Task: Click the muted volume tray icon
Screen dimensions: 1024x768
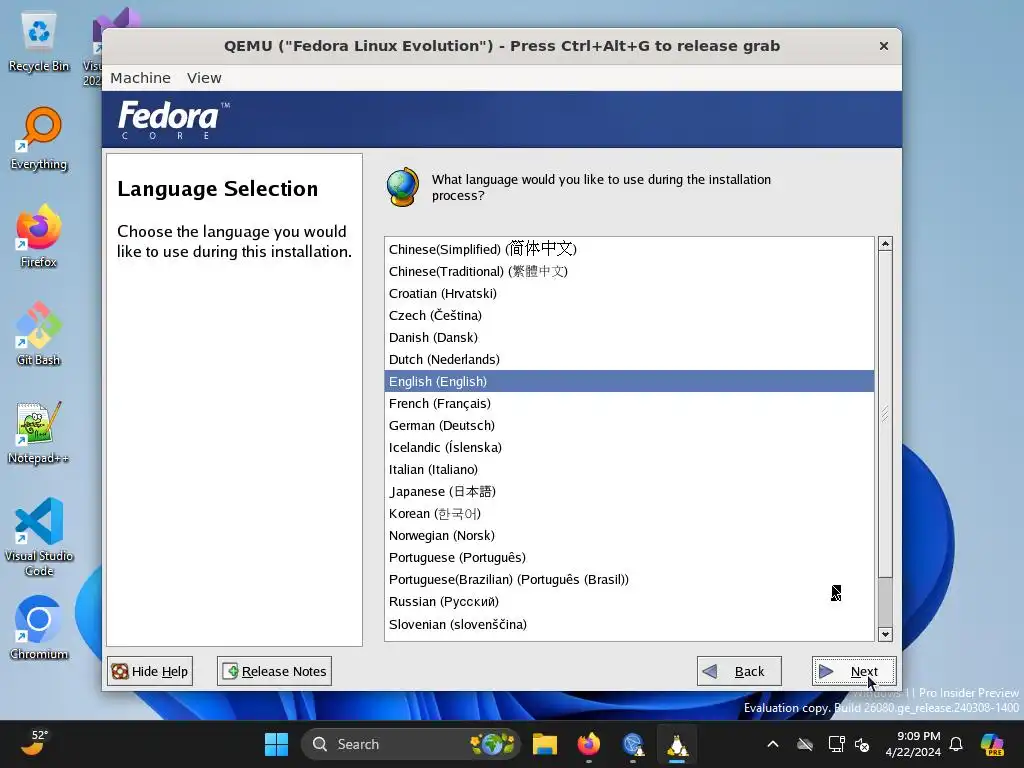Action: [x=862, y=744]
